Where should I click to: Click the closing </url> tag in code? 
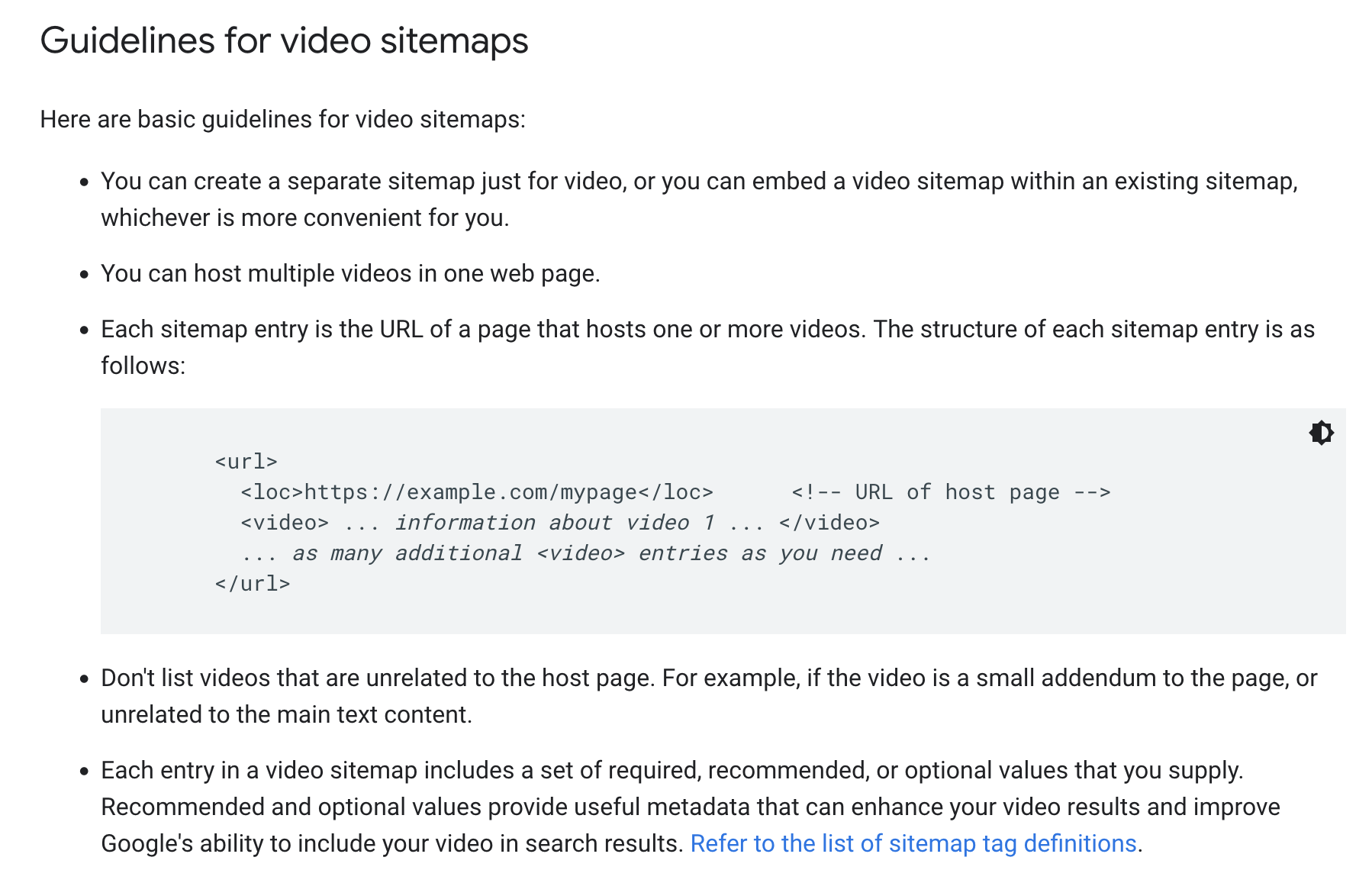point(253,584)
